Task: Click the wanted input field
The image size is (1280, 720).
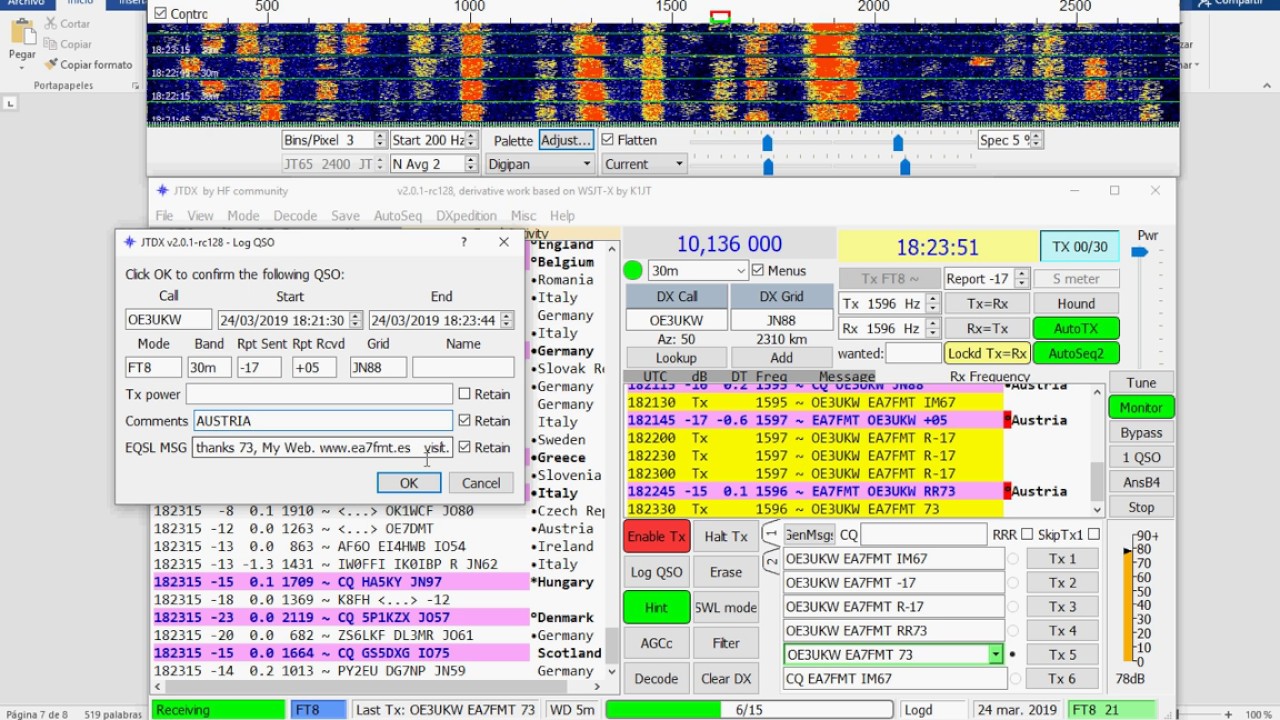Action: coord(913,353)
